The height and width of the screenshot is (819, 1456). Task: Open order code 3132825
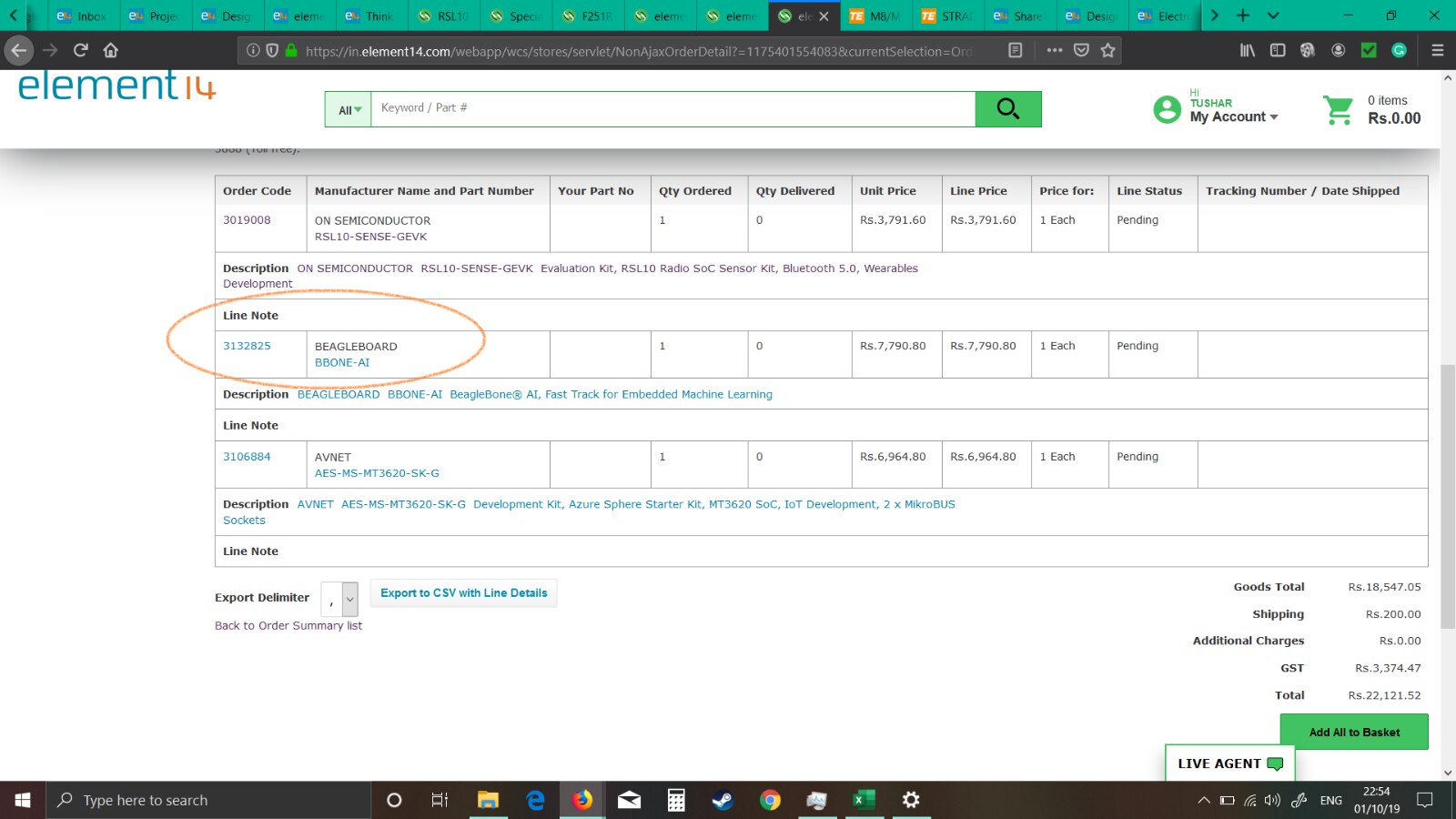(x=247, y=346)
